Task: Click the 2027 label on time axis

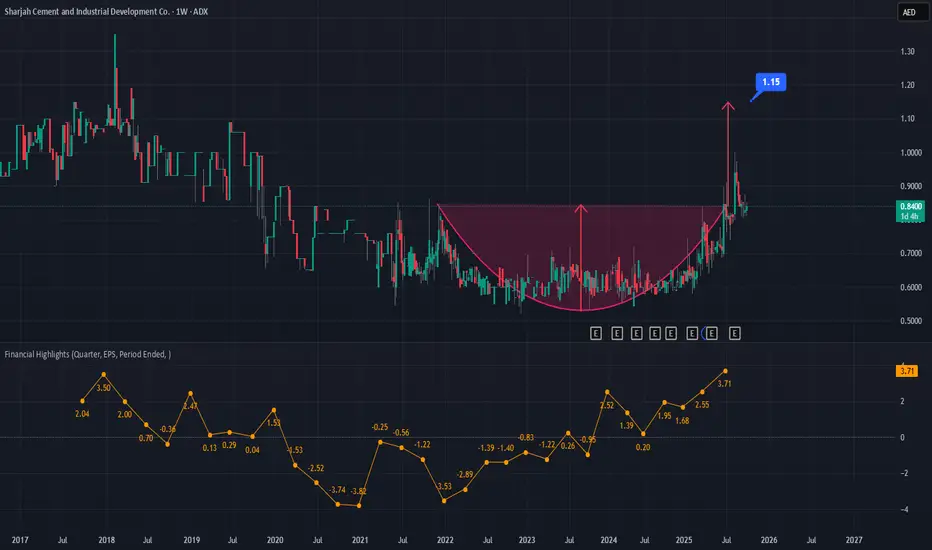Action: coord(854,540)
